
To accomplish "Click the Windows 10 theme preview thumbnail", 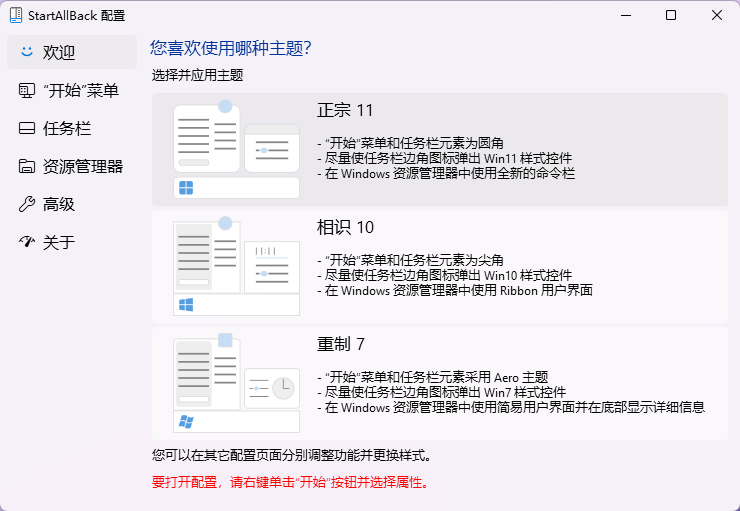I will 236,267.
